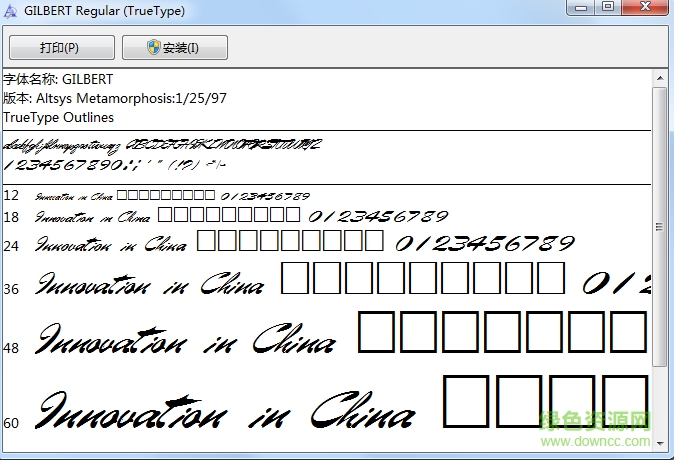Click the scrollbar down arrow

pyautogui.click(x=660, y=443)
